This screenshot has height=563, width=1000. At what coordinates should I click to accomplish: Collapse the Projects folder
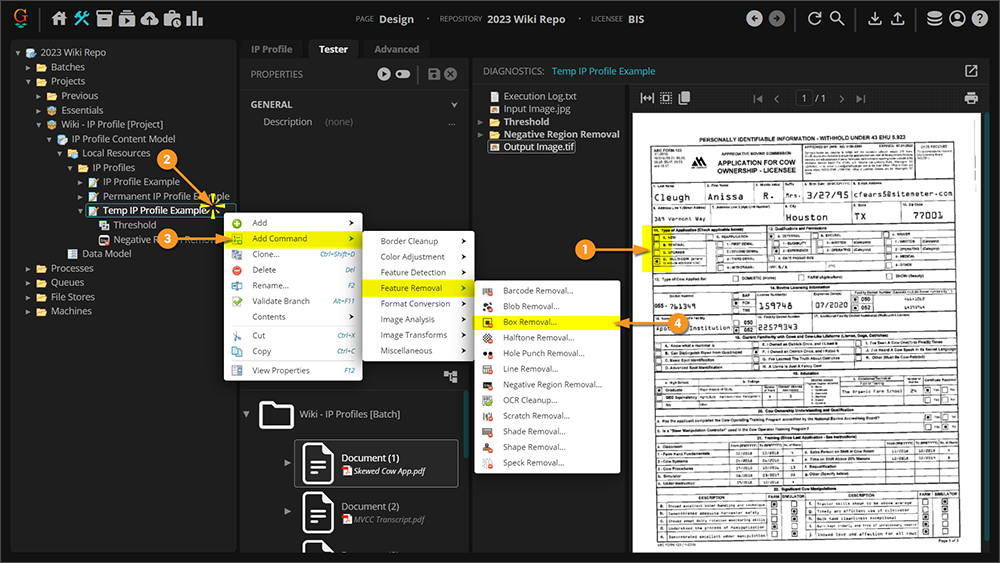28,82
